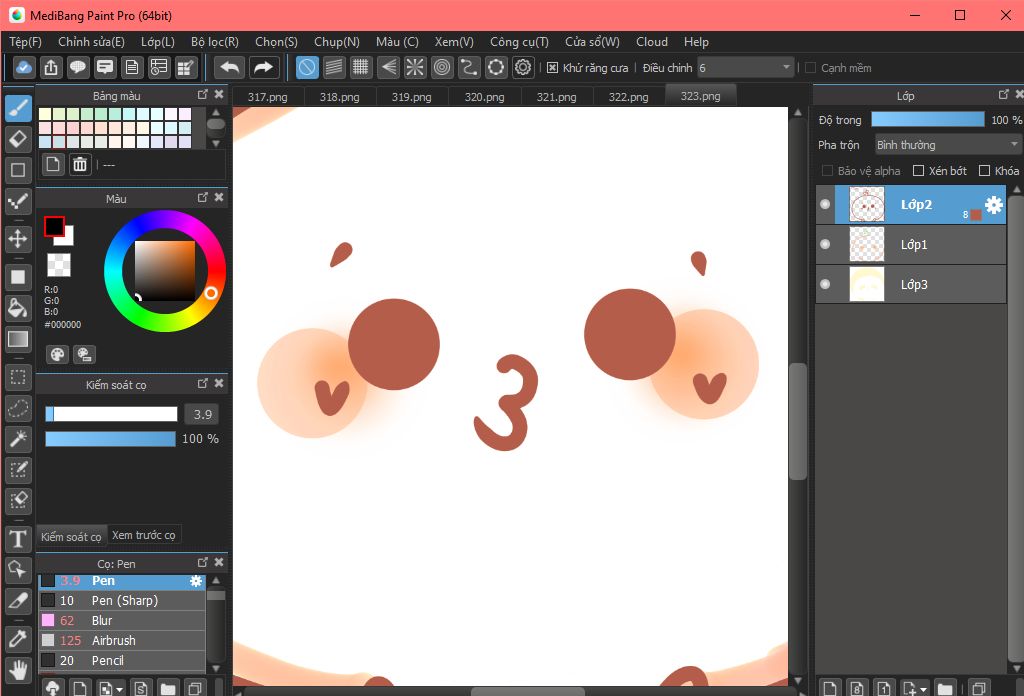This screenshot has height=696, width=1024.
Task: Select the Lasso selection tool
Action: [x=18, y=408]
